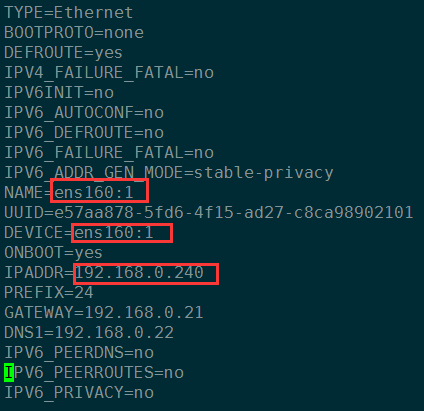Click the ONBOOT=yes line
The width and height of the screenshot is (424, 411).
(53, 253)
